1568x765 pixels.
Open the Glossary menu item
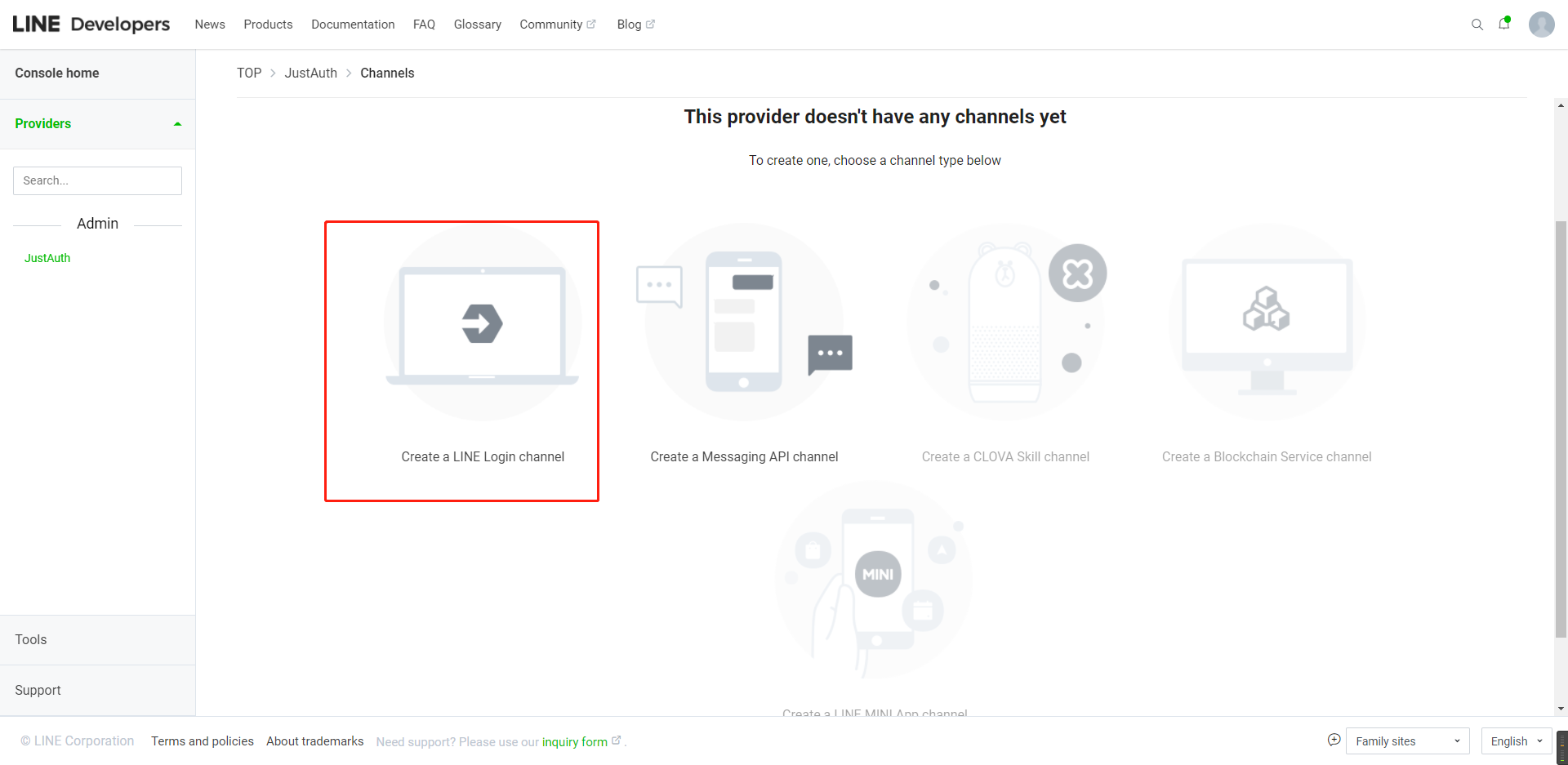pos(478,24)
